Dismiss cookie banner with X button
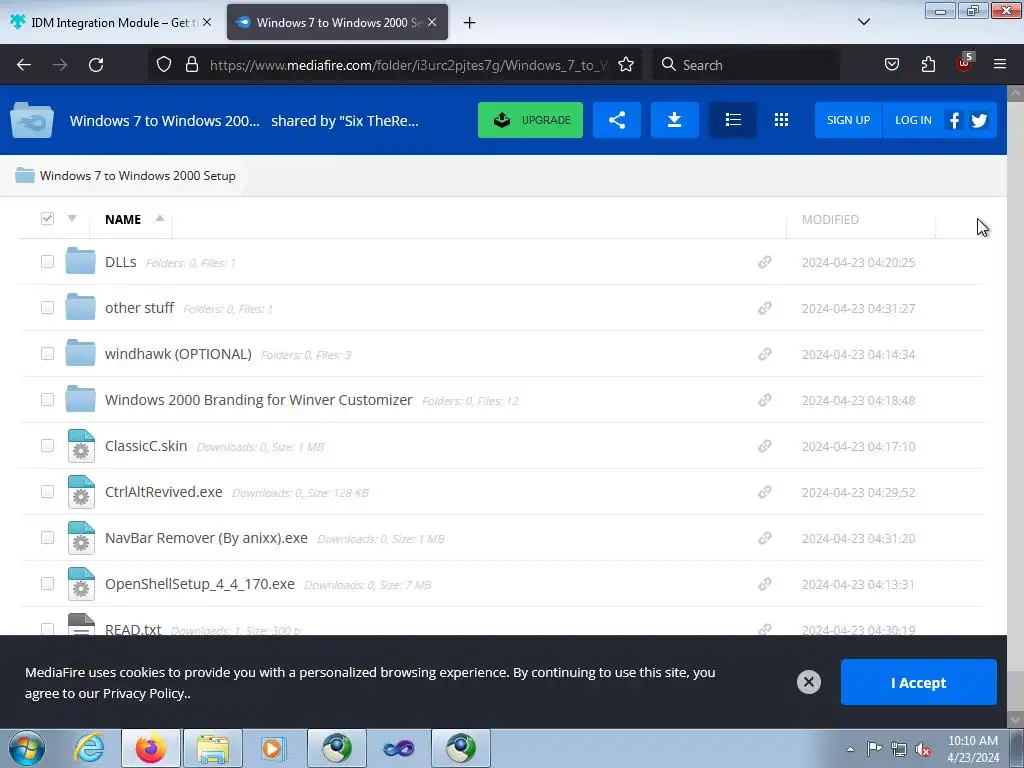Viewport: 1024px width, 768px height. [x=808, y=682]
